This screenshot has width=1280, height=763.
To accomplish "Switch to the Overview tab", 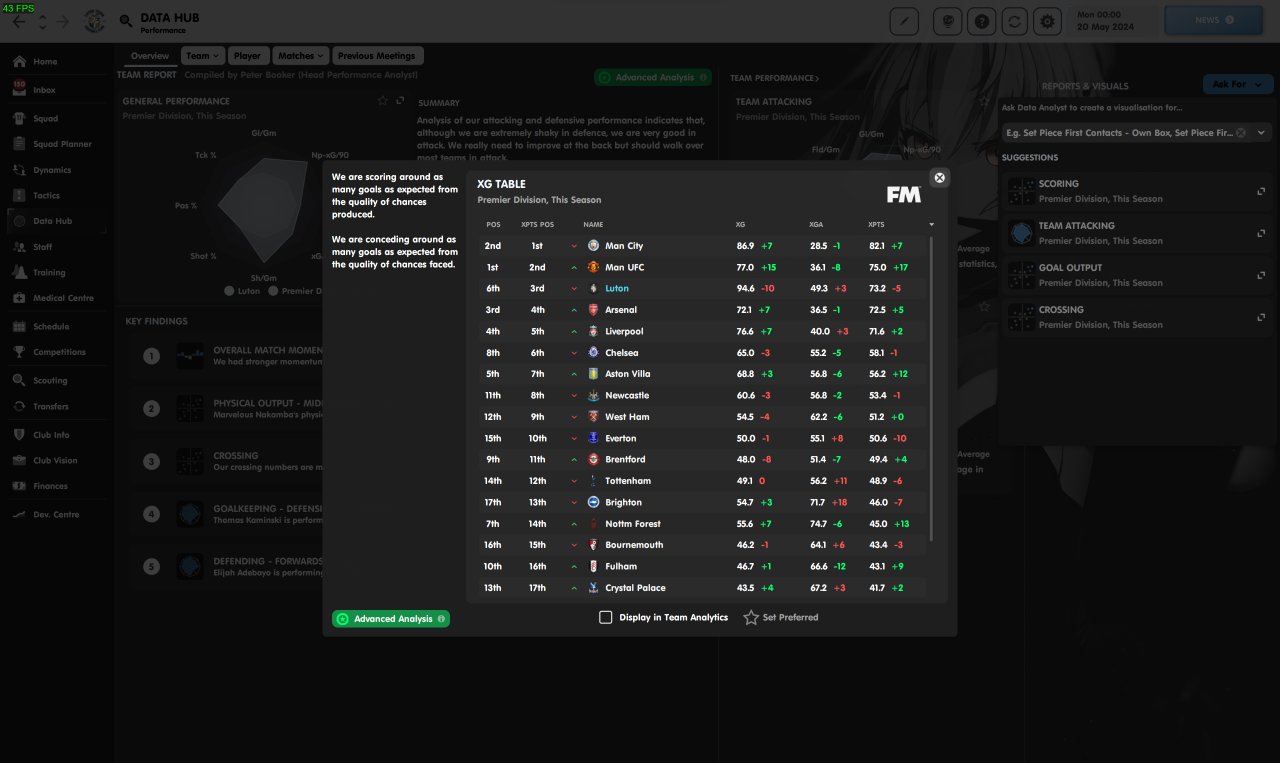I will click(150, 56).
